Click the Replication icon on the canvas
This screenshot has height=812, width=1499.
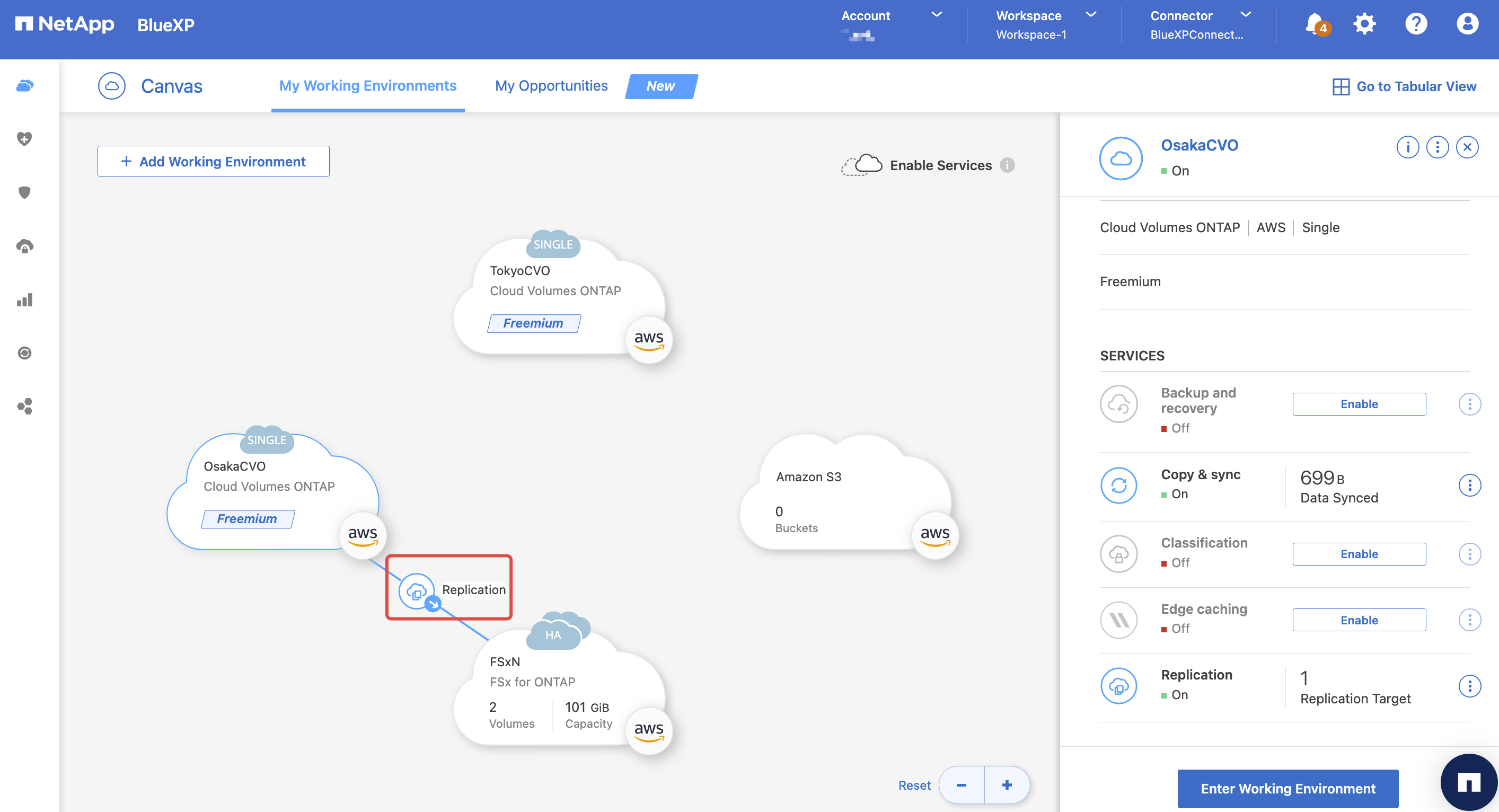tap(417, 591)
